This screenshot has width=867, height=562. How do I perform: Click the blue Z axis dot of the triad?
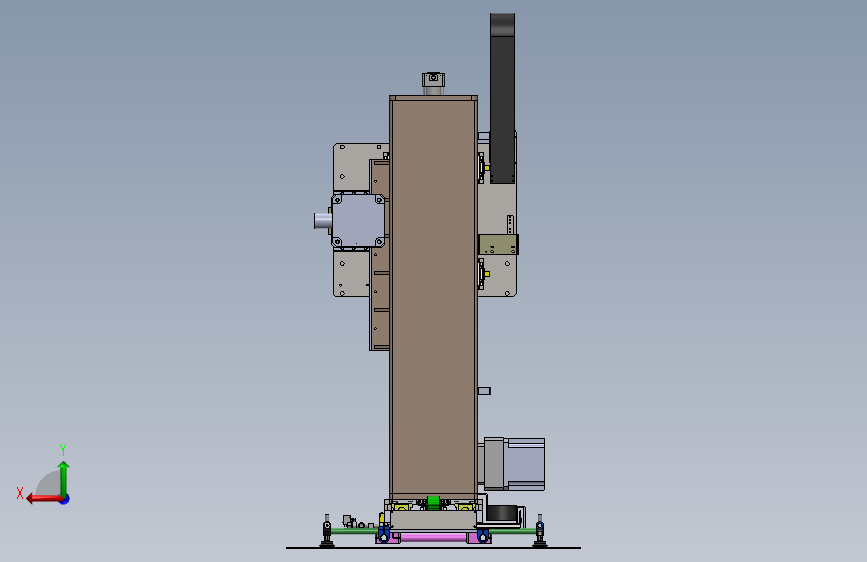(x=65, y=499)
